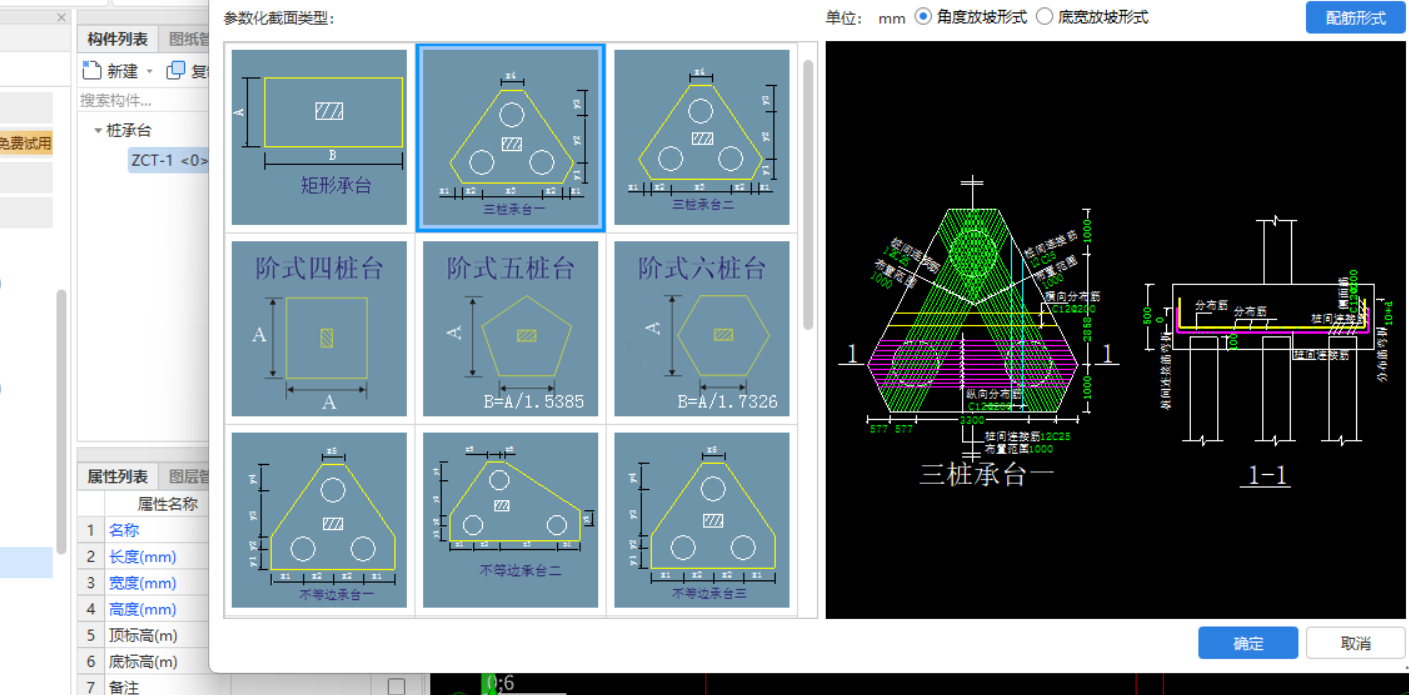
Task: Pick the 阶式四桩台 section thumbnail
Action: pos(319,329)
